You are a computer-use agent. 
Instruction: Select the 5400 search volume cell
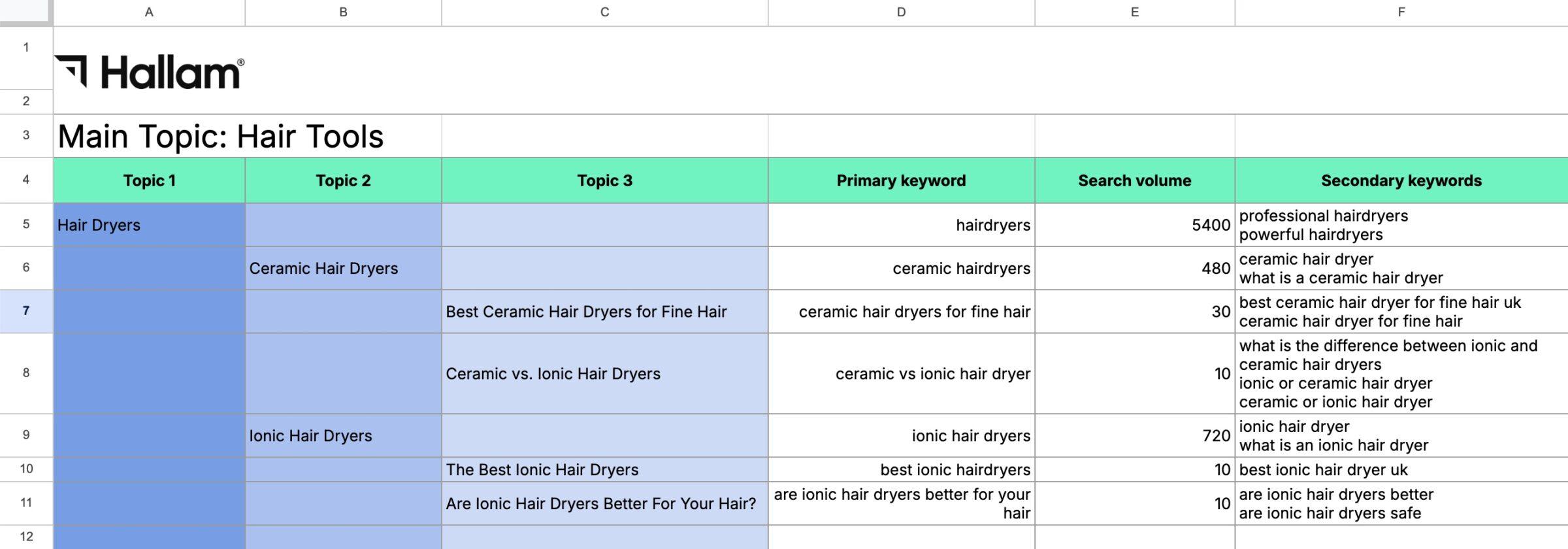pos(1135,225)
